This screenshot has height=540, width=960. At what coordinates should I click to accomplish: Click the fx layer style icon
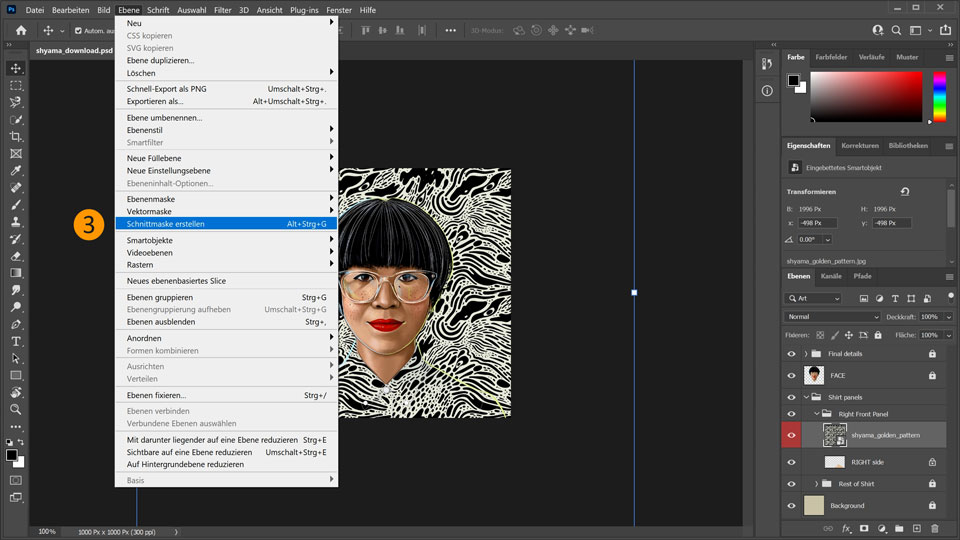click(x=846, y=528)
